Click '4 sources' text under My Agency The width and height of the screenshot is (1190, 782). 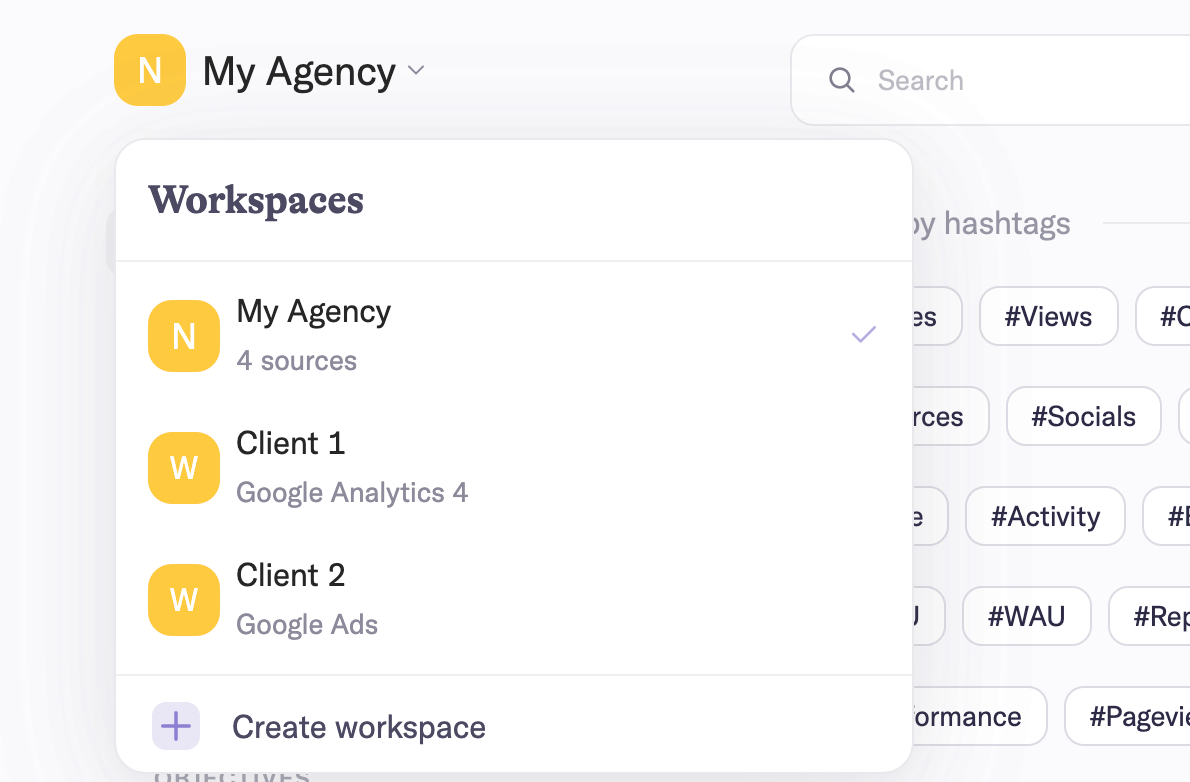click(x=296, y=361)
